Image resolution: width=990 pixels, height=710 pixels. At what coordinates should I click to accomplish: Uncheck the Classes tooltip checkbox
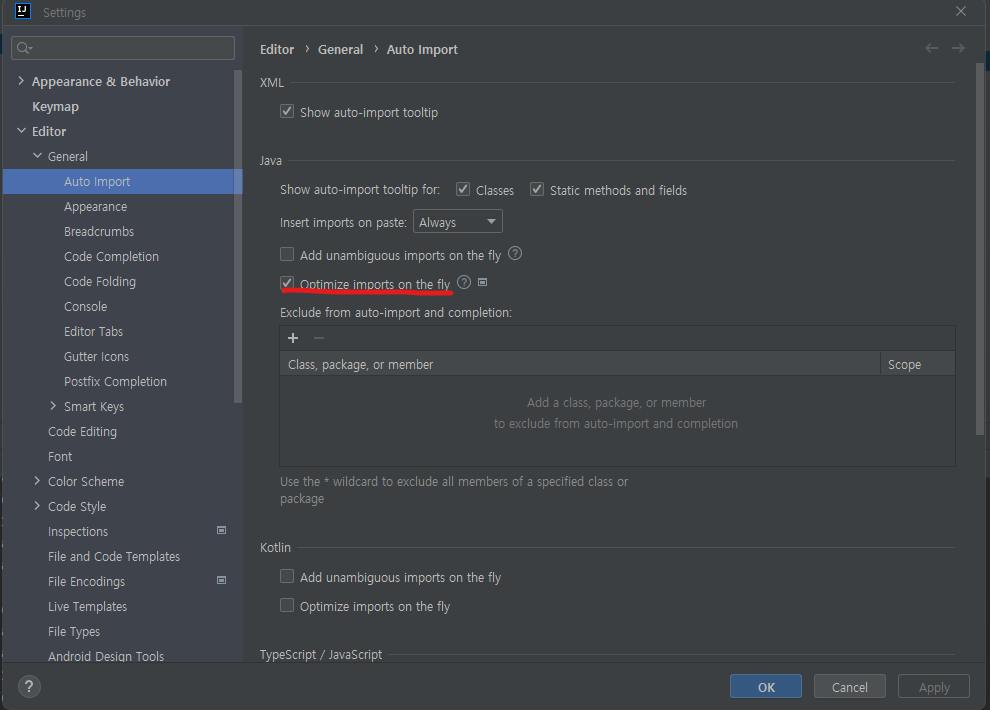[463, 189]
